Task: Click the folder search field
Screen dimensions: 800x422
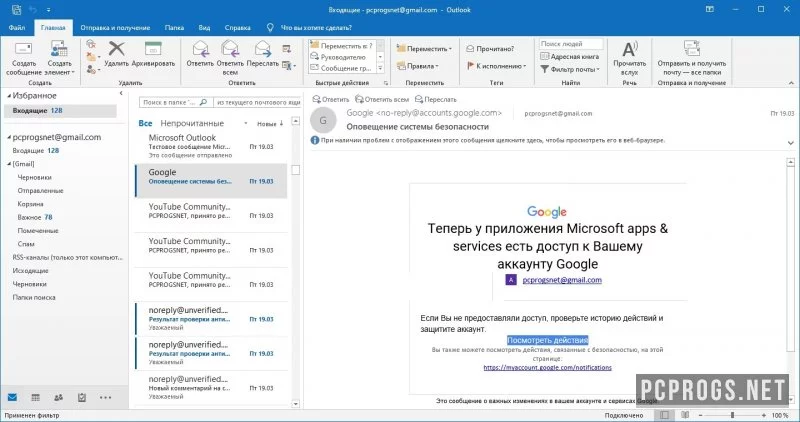Action: (x=175, y=102)
